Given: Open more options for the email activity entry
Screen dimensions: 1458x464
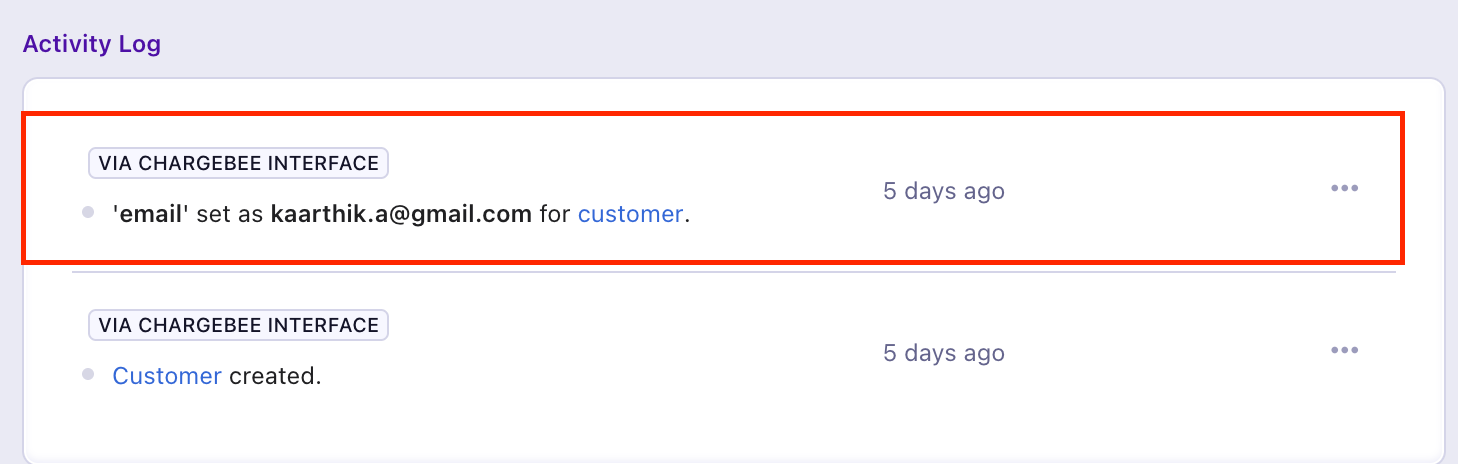Looking at the screenshot, I should click(x=1344, y=188).
